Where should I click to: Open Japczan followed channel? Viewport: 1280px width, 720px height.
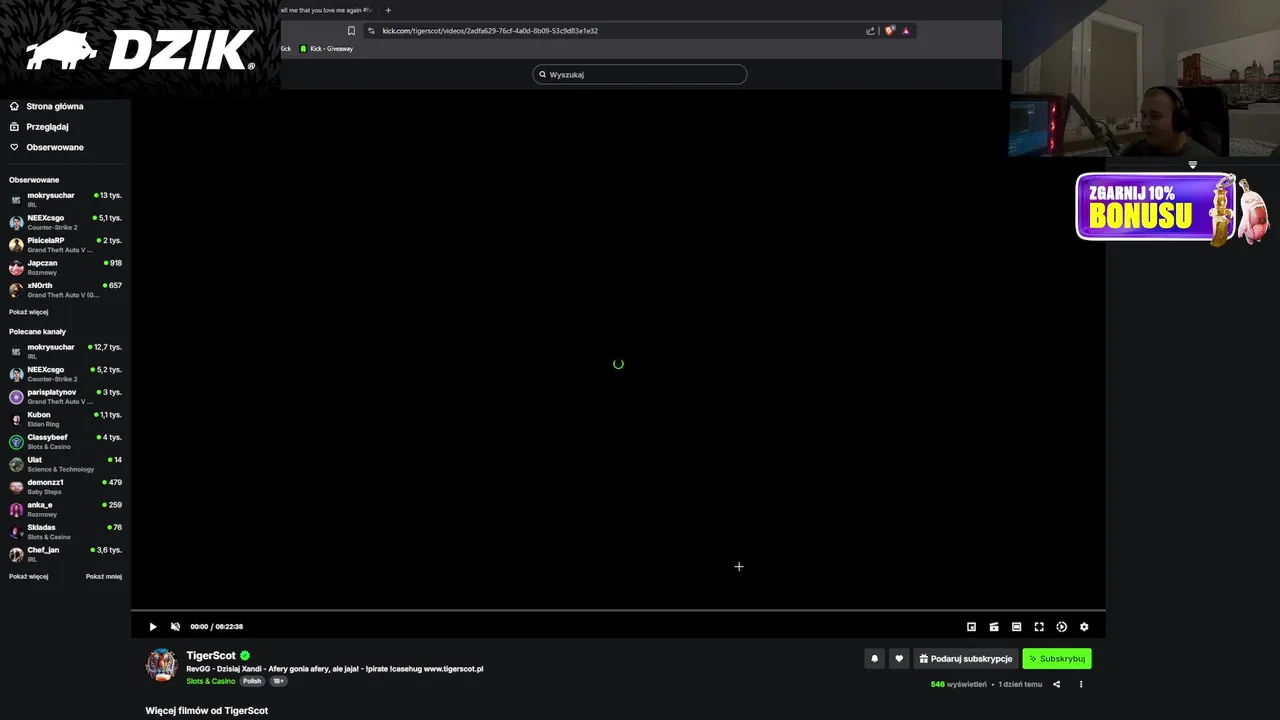[65, 267]
